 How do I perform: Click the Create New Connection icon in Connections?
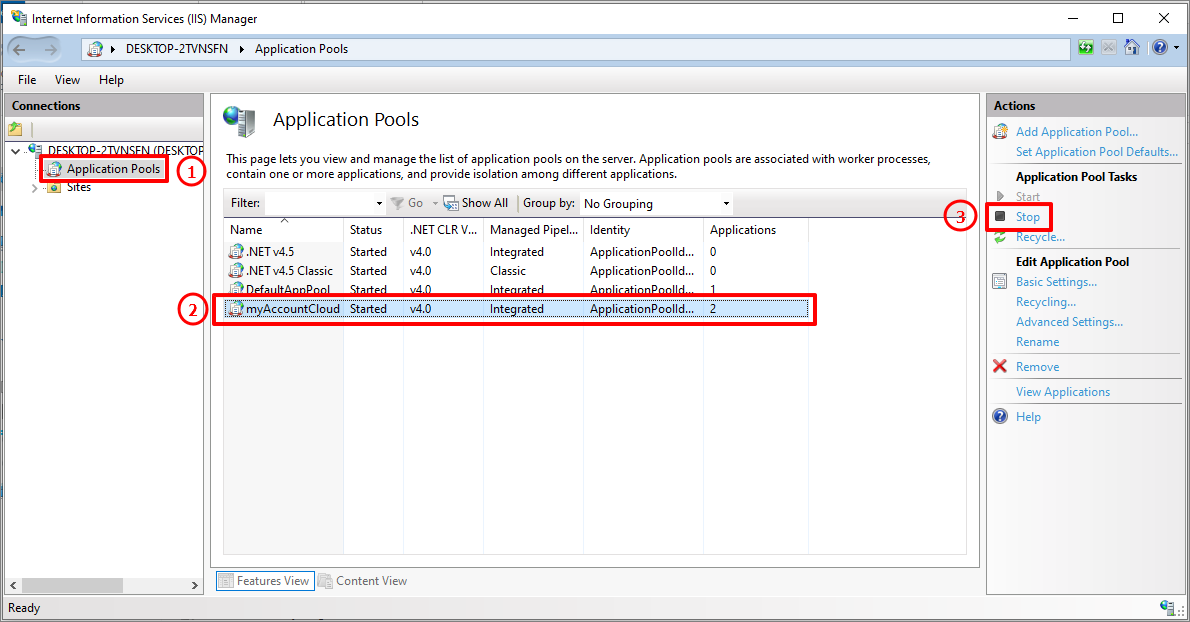point(15,129)
